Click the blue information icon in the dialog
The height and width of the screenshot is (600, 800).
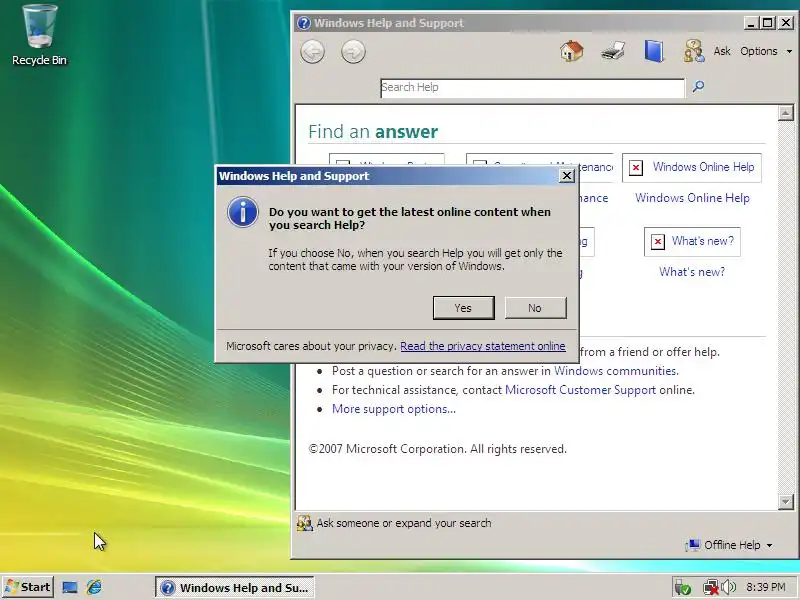pos(242,212)
